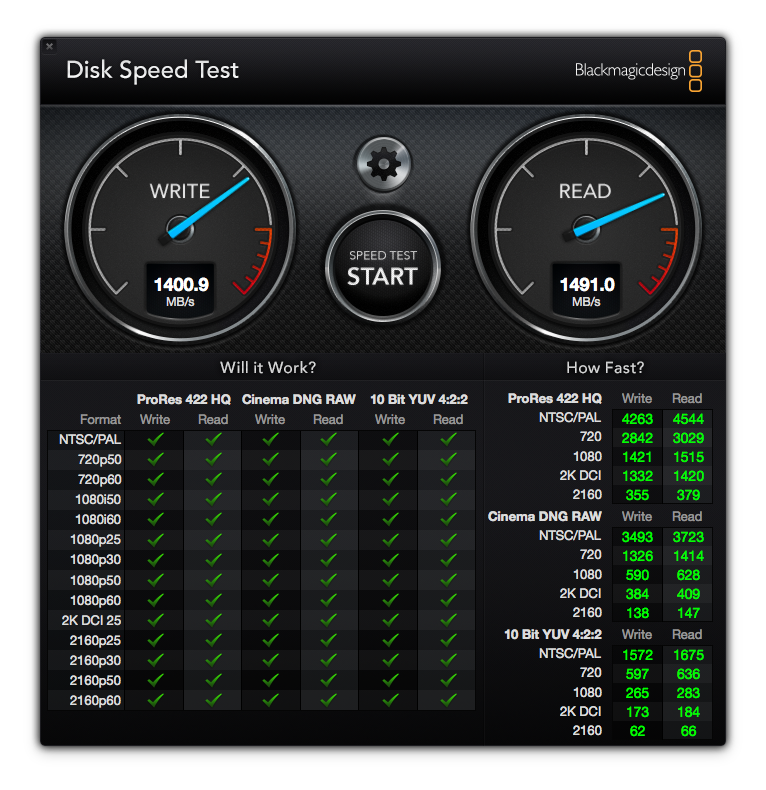The image size is (766, 790).
Task: Click Cinema DNG 2160 write value 138
Action: (x=637, y=613)
